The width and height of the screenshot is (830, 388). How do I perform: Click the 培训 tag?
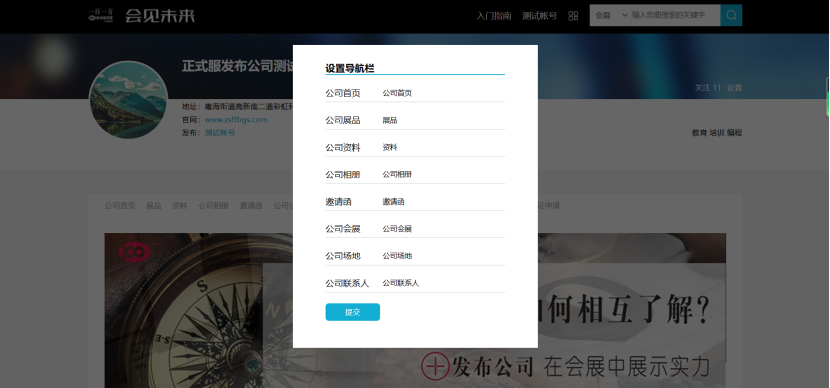(x=717, y=133)
